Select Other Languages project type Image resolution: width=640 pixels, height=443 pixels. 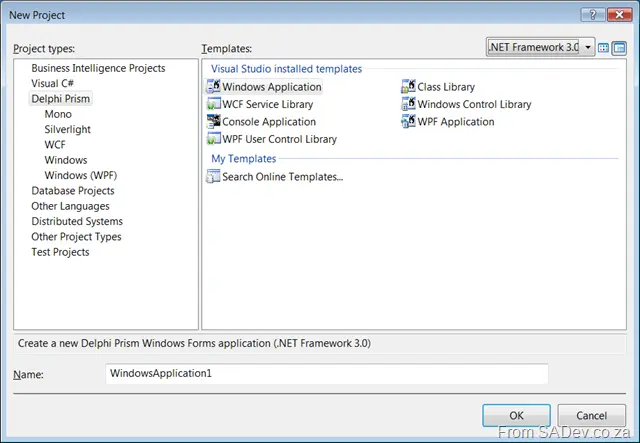(x=70, y=206)
